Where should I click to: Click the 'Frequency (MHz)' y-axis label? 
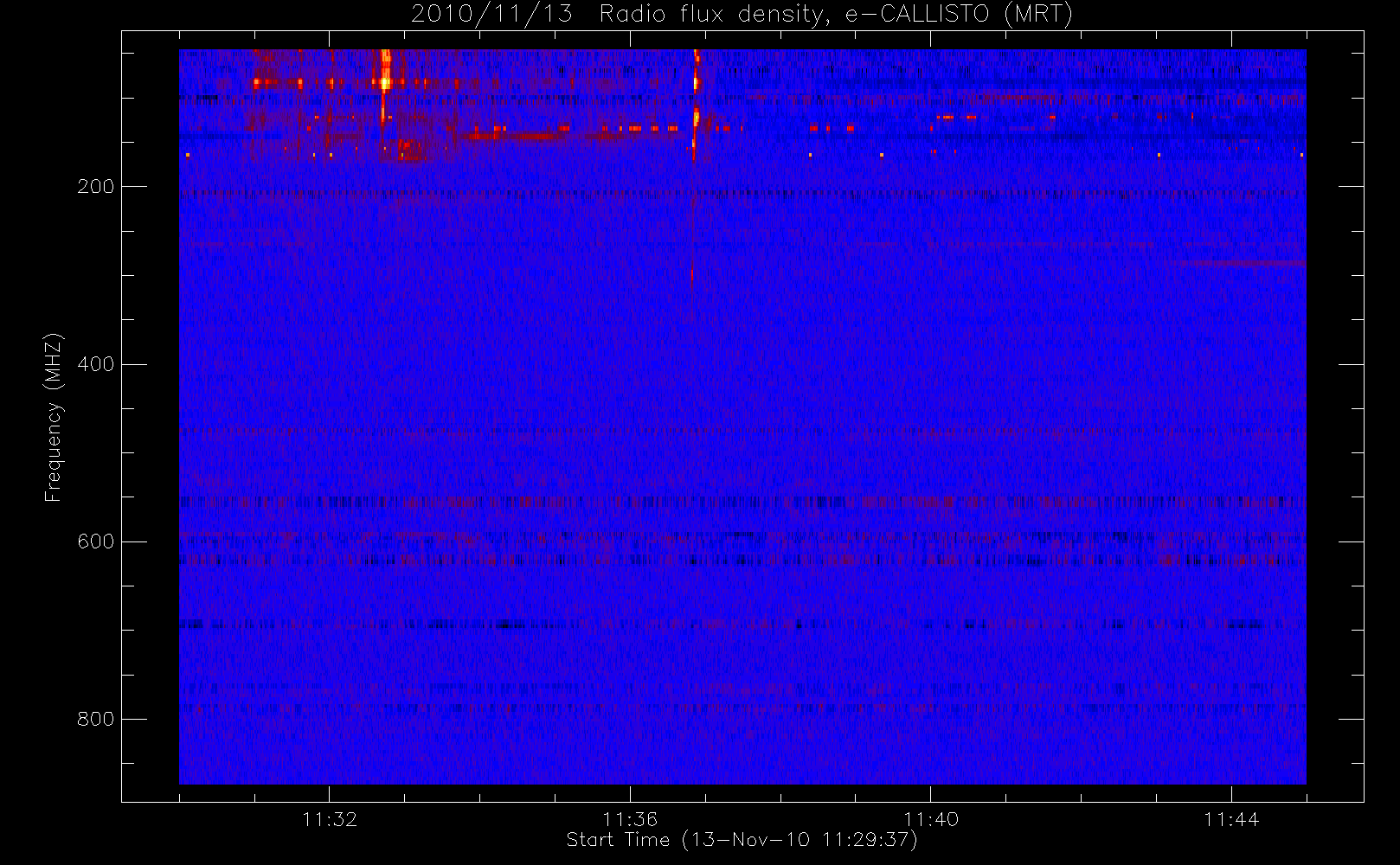[x=54, y=417]
